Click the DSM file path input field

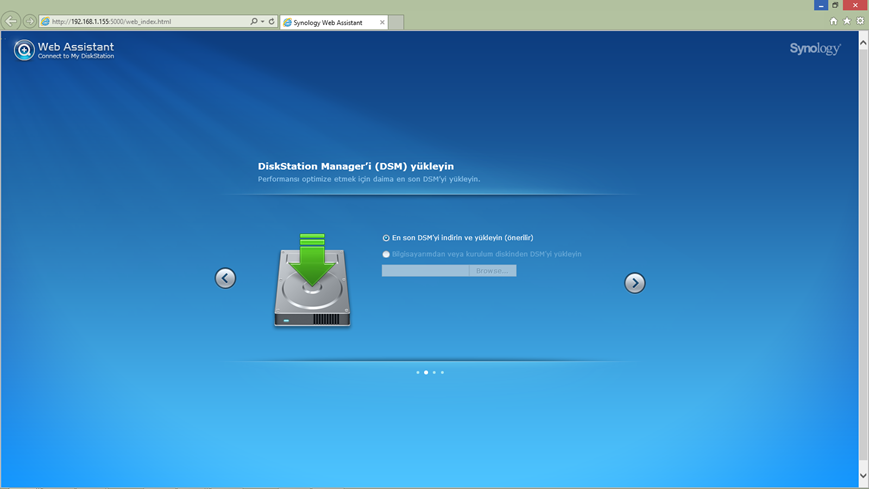pyautogui.click(x=425, y=271)
